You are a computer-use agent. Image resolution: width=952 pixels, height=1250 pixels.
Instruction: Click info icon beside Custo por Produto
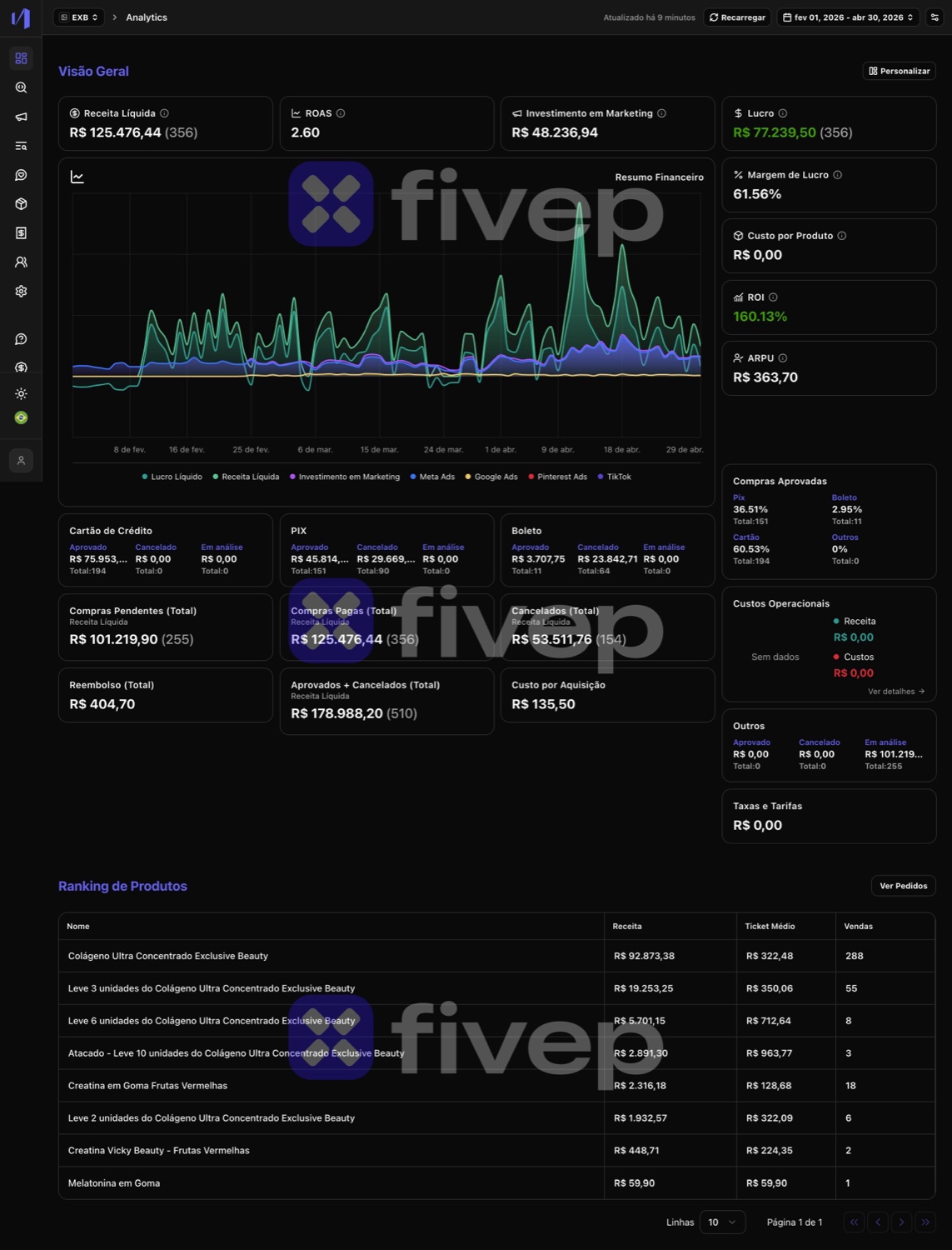tap(842, 236)
